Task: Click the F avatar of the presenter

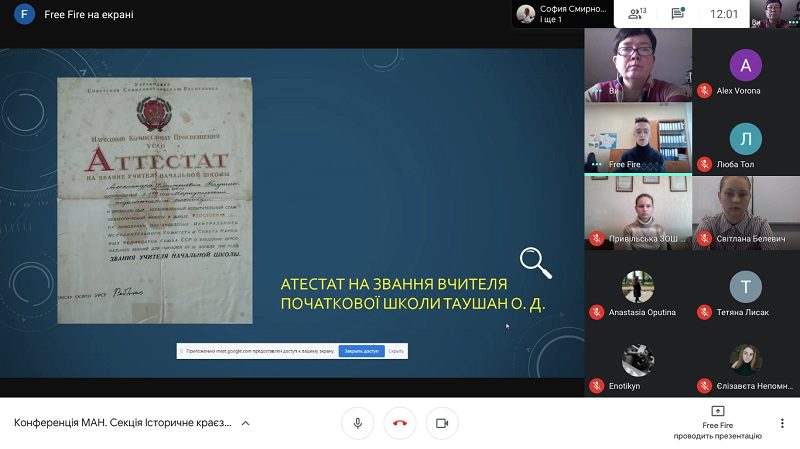Action: click(x=24, y=14)
